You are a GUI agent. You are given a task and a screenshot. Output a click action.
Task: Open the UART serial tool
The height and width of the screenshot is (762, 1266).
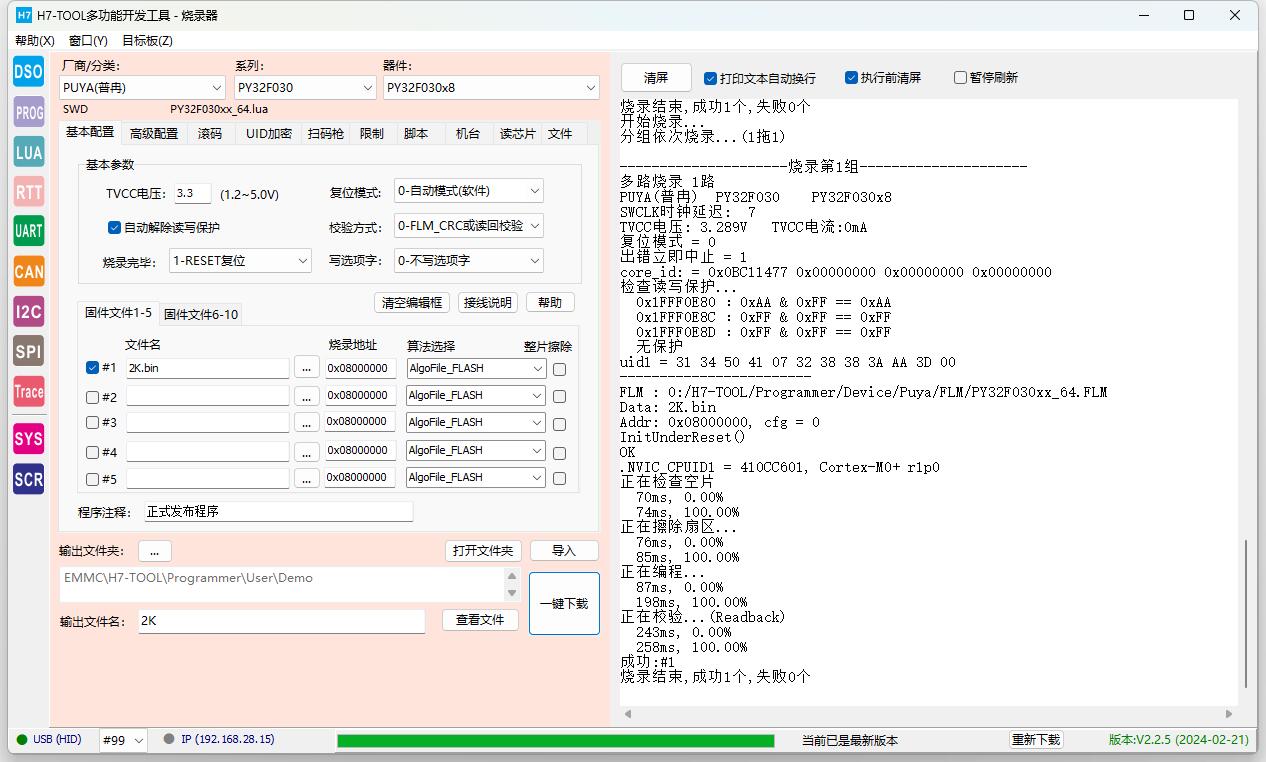pyautogui.click(x=28, y=231)
